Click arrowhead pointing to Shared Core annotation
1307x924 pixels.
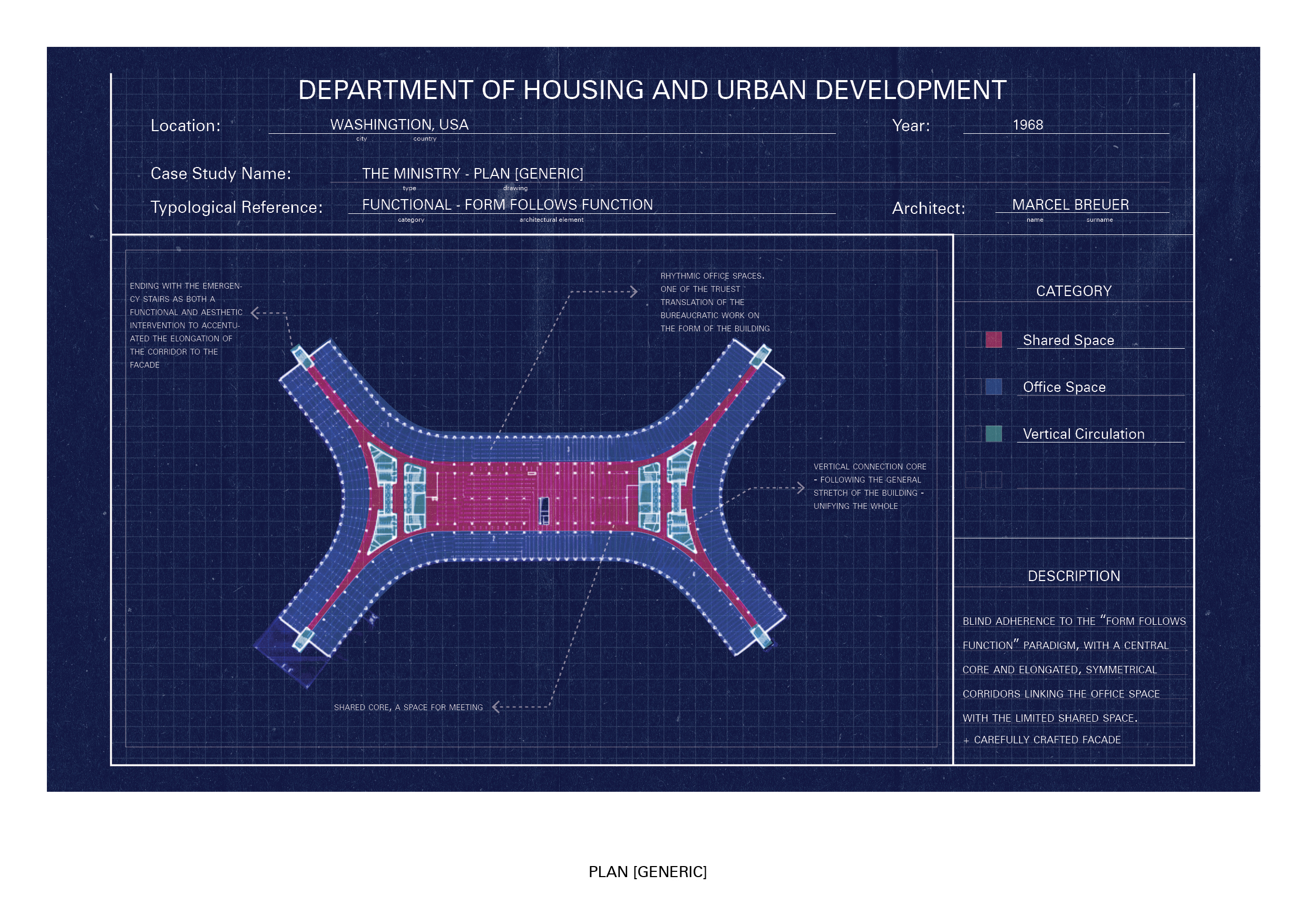coord(495,707)
